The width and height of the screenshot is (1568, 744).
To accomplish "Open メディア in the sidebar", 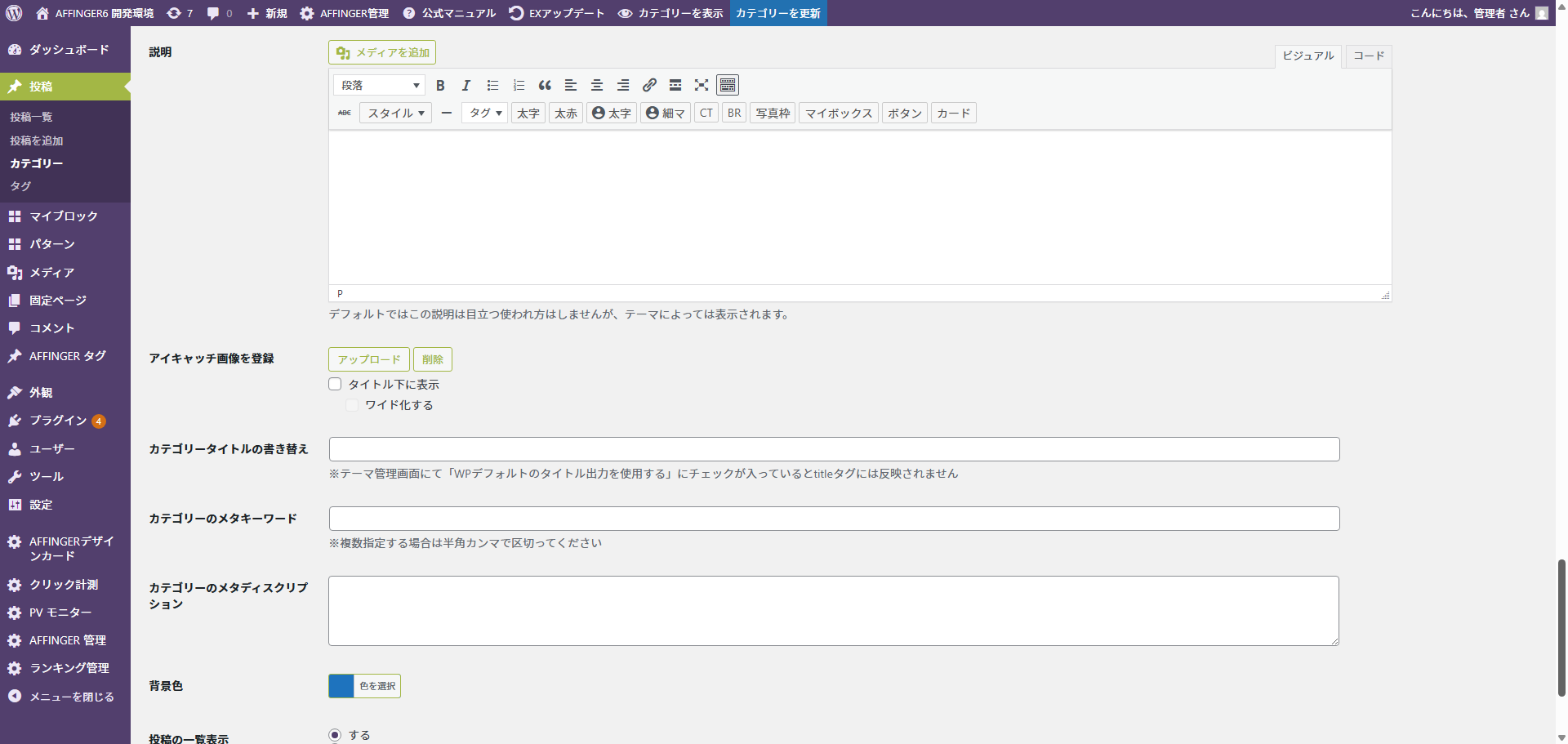I will [x=65, y=273].
